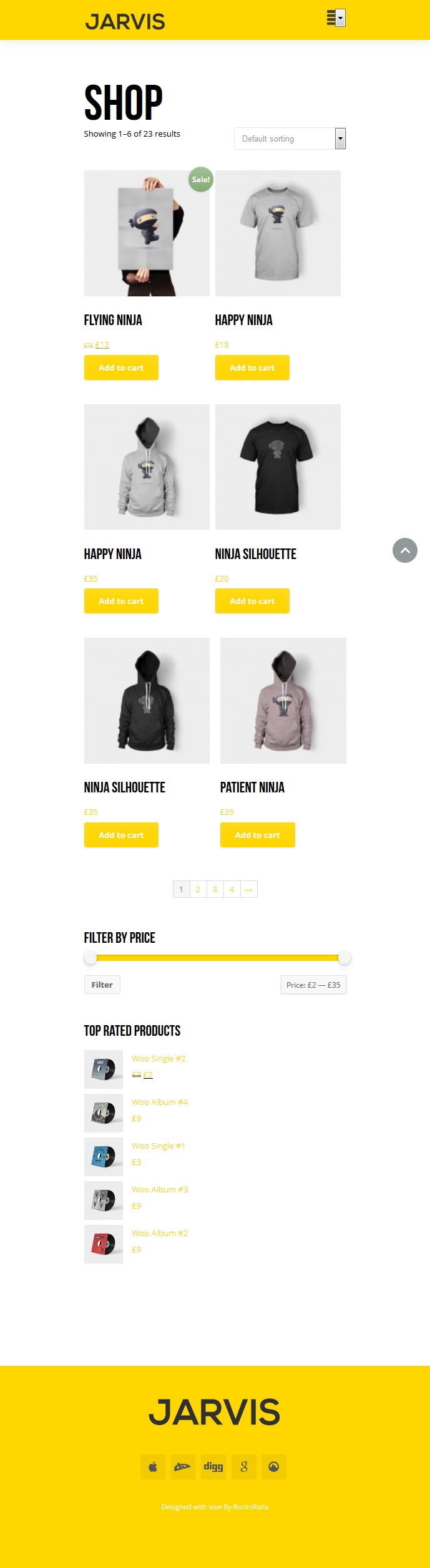
Task: Click the Woo Album #2 thumbnail
Action: (104, 1244)
